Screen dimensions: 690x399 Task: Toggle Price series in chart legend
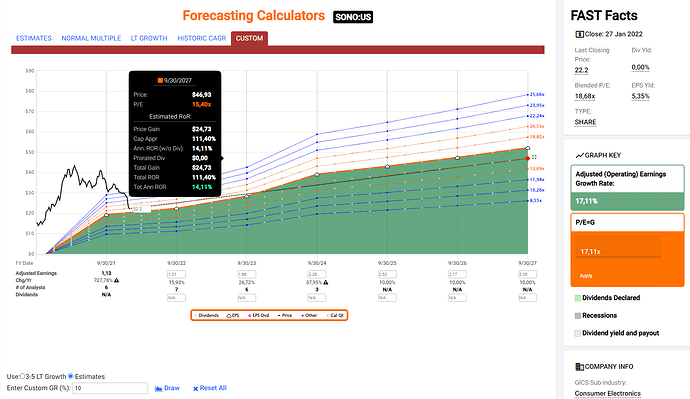tap(285, 315)
